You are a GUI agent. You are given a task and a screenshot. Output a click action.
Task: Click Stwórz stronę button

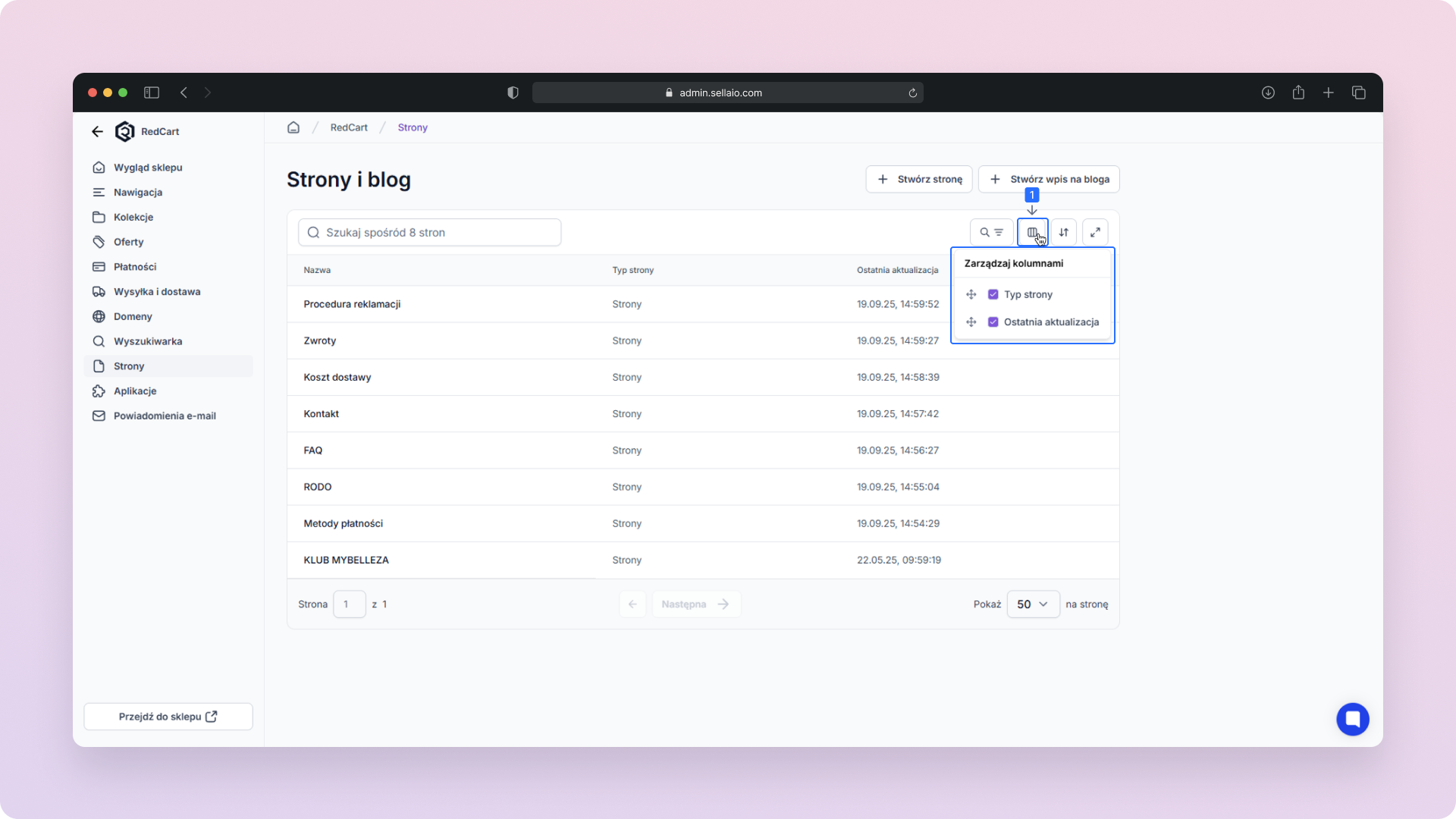919,179
